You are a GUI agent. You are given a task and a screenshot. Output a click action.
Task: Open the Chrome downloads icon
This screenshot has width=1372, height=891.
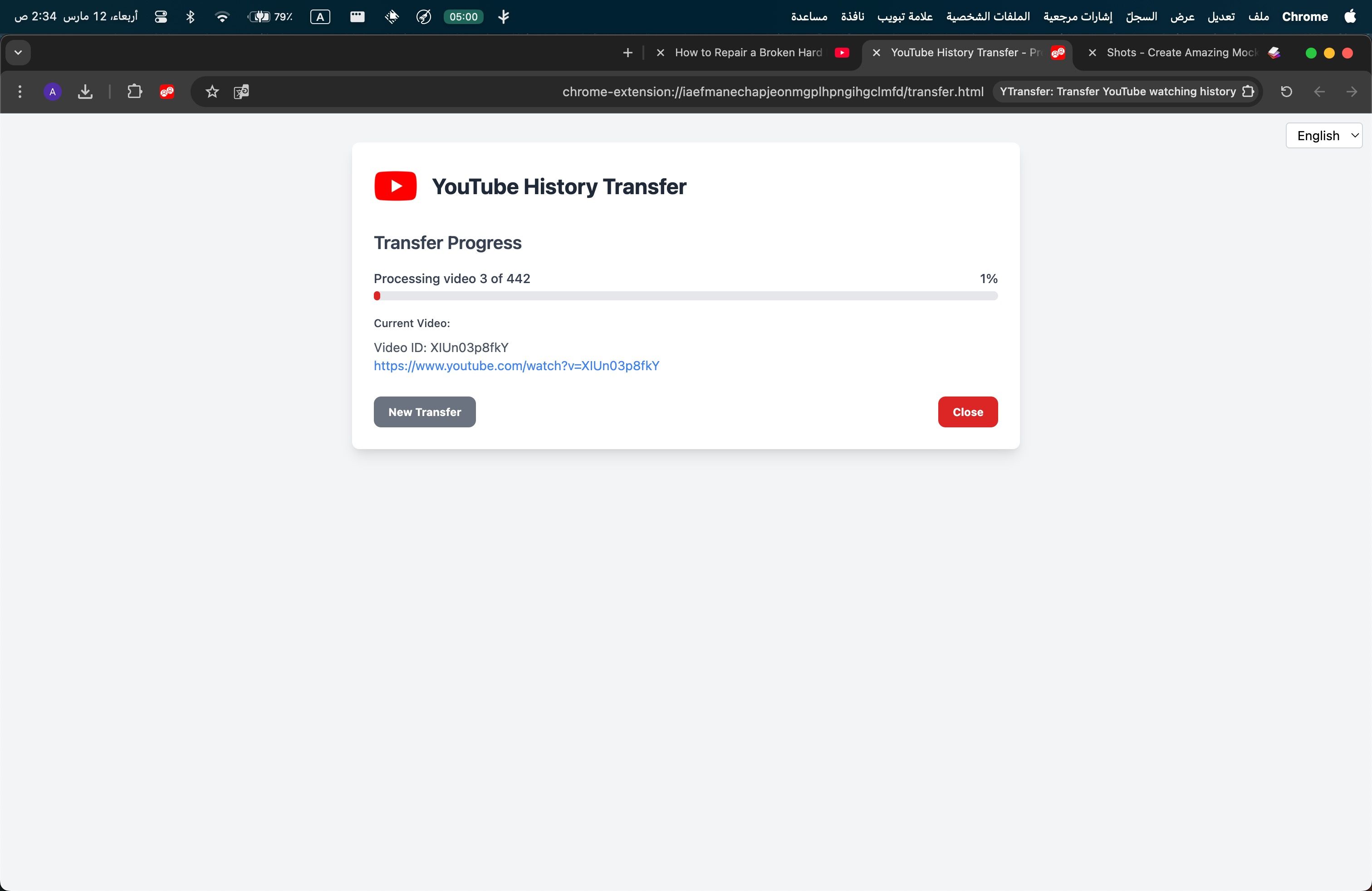coord(85,92)
